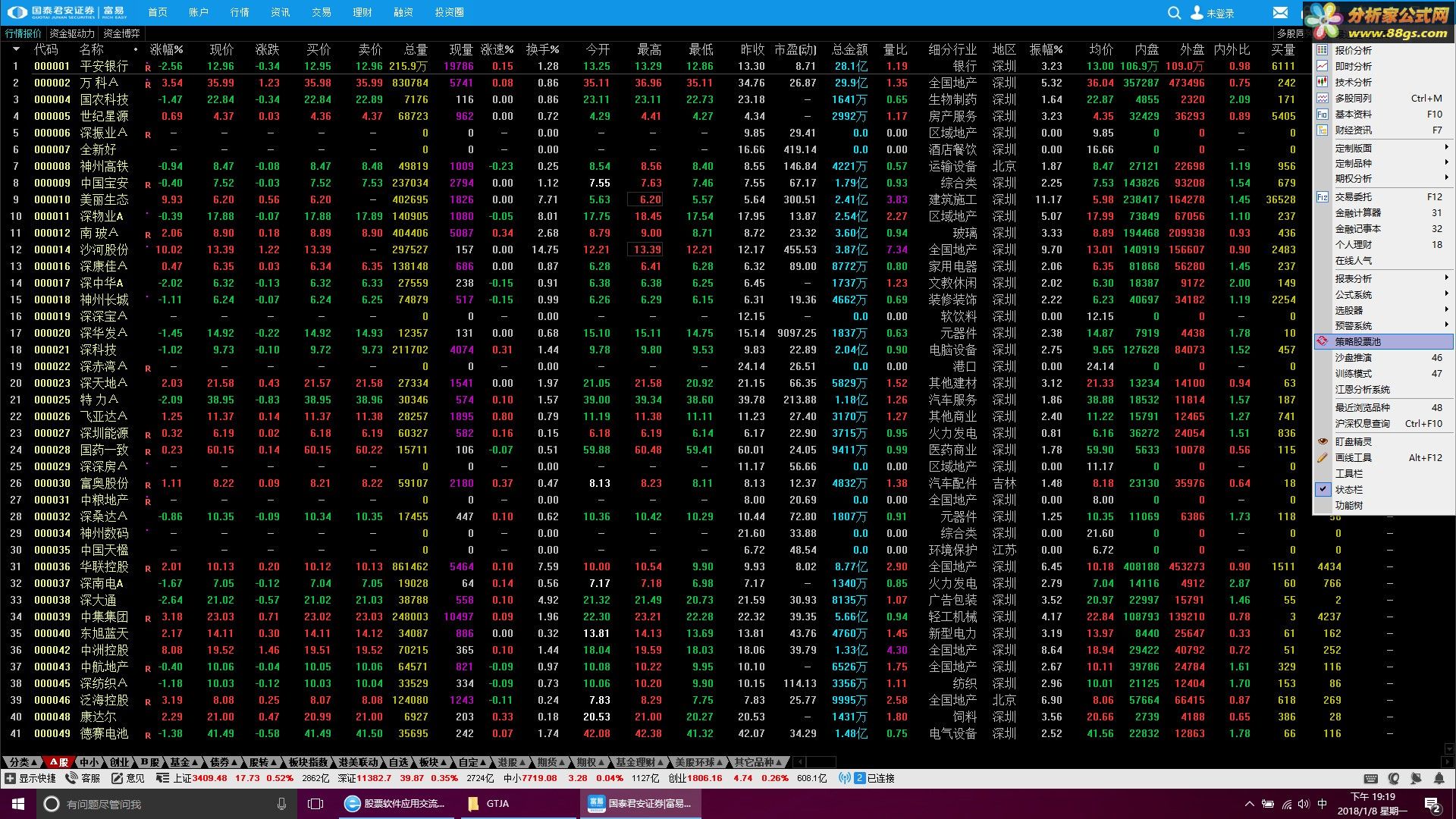1456x819 pixels.
Task: Expand 期权分析 submenu
Action: (1383, 178)
